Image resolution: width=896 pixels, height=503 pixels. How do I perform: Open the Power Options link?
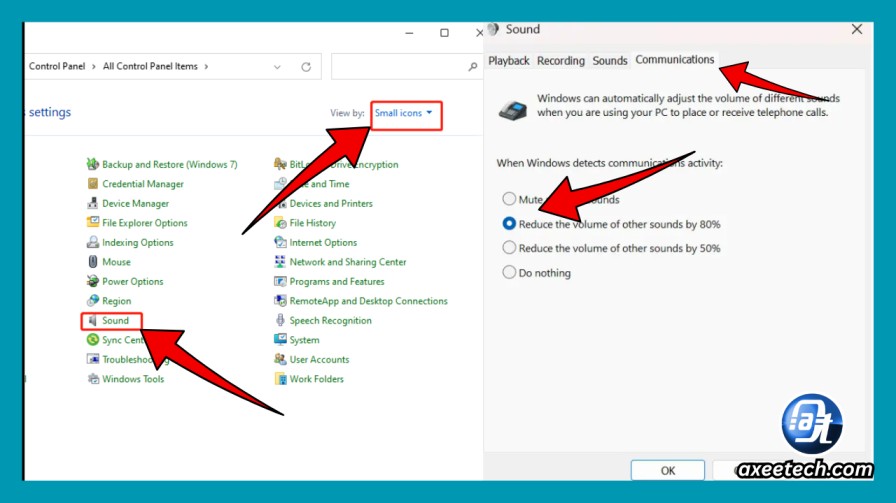(133, 281)
